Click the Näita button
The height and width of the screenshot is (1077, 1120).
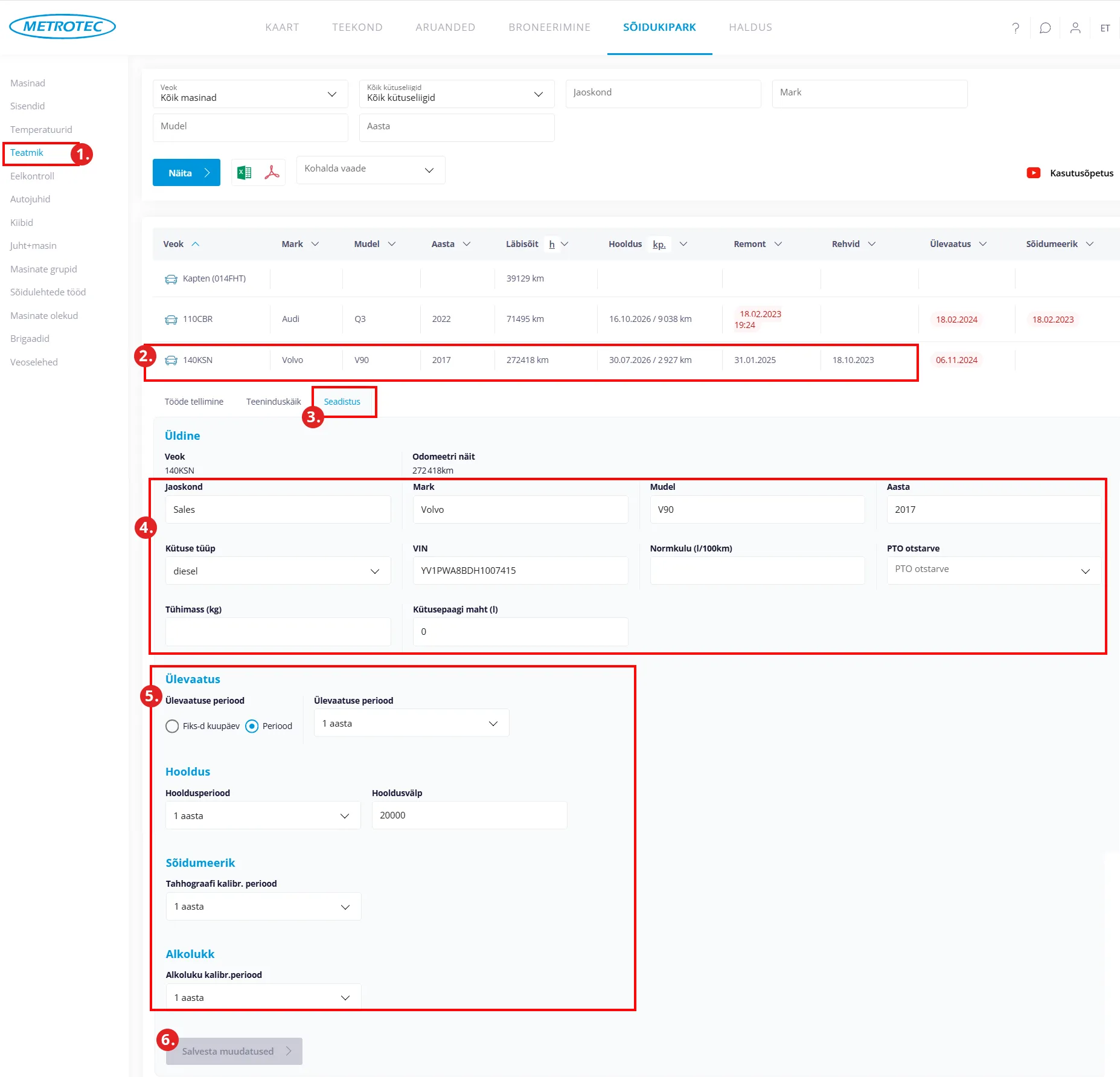pyautogui.click(x=186, y=173)
